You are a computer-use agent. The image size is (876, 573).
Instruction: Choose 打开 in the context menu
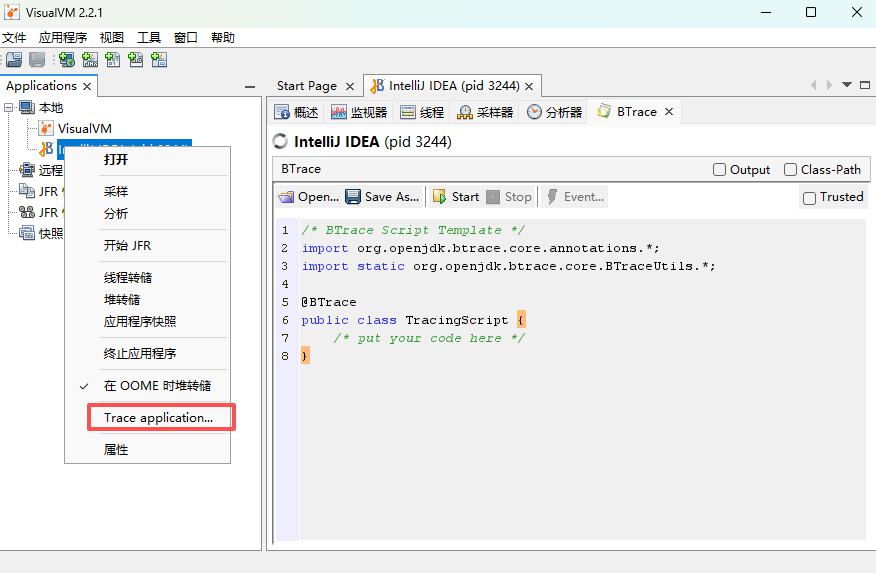coord(148,160)
